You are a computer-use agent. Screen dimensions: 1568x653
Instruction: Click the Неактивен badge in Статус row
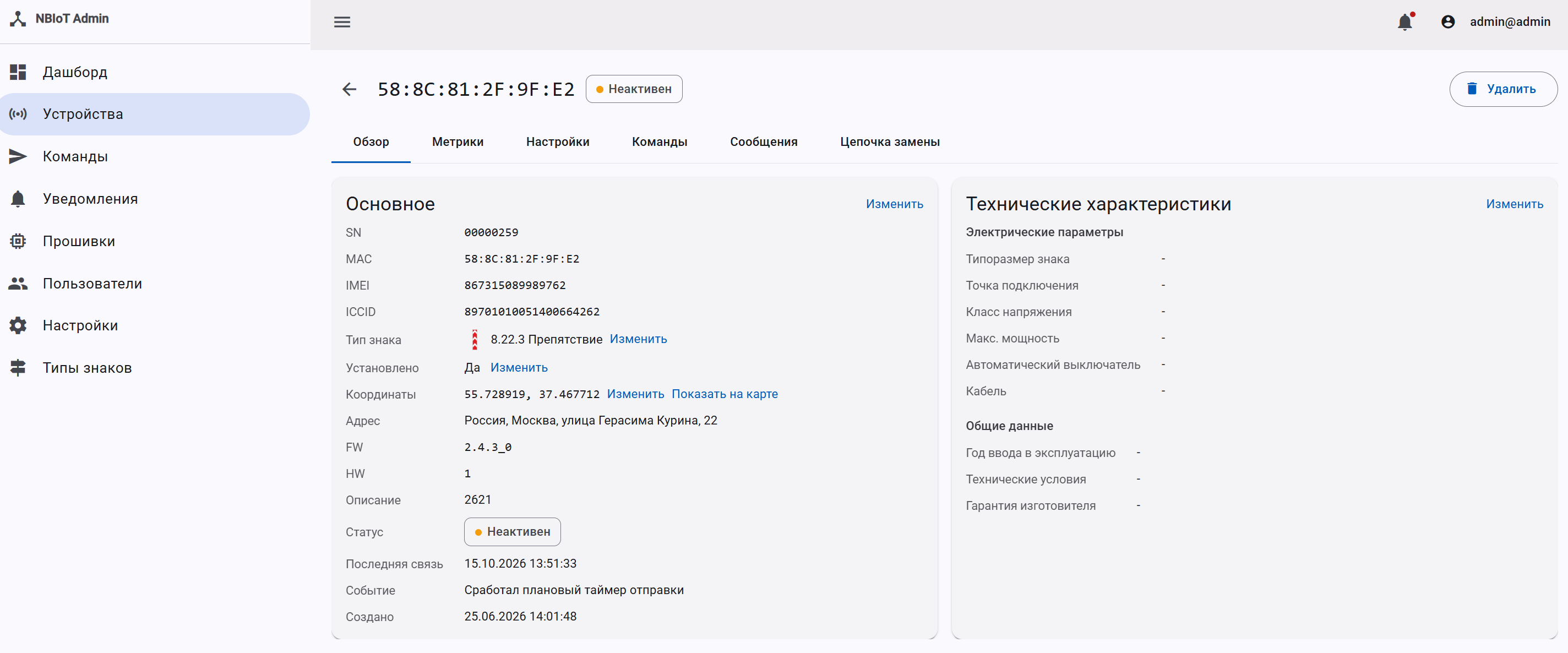[512, 532]
